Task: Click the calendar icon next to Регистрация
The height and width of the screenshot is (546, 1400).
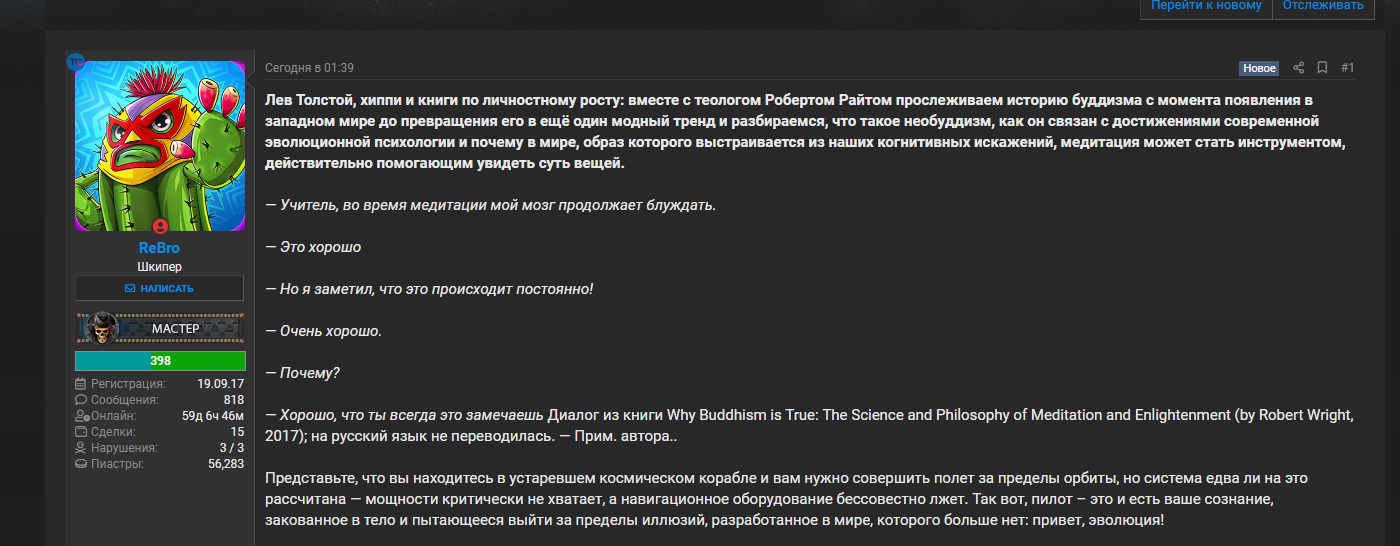Action: point(81,384)
